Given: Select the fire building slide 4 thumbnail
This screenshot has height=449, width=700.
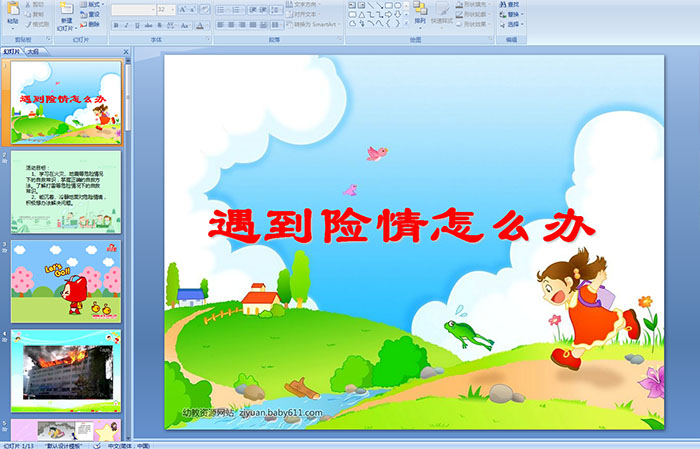Looking at the screenshot, I should (66, 370).
